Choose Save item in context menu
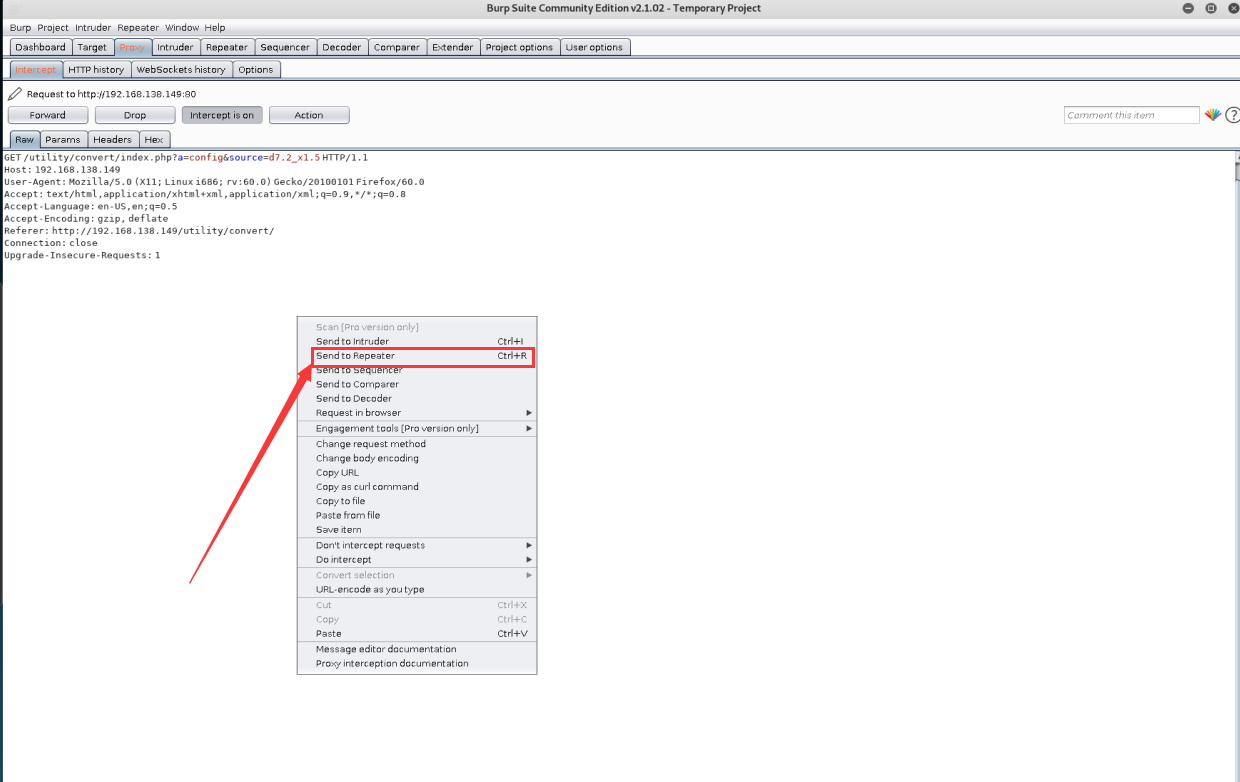This screenshot has height=782, width=1240. (417, 530)
